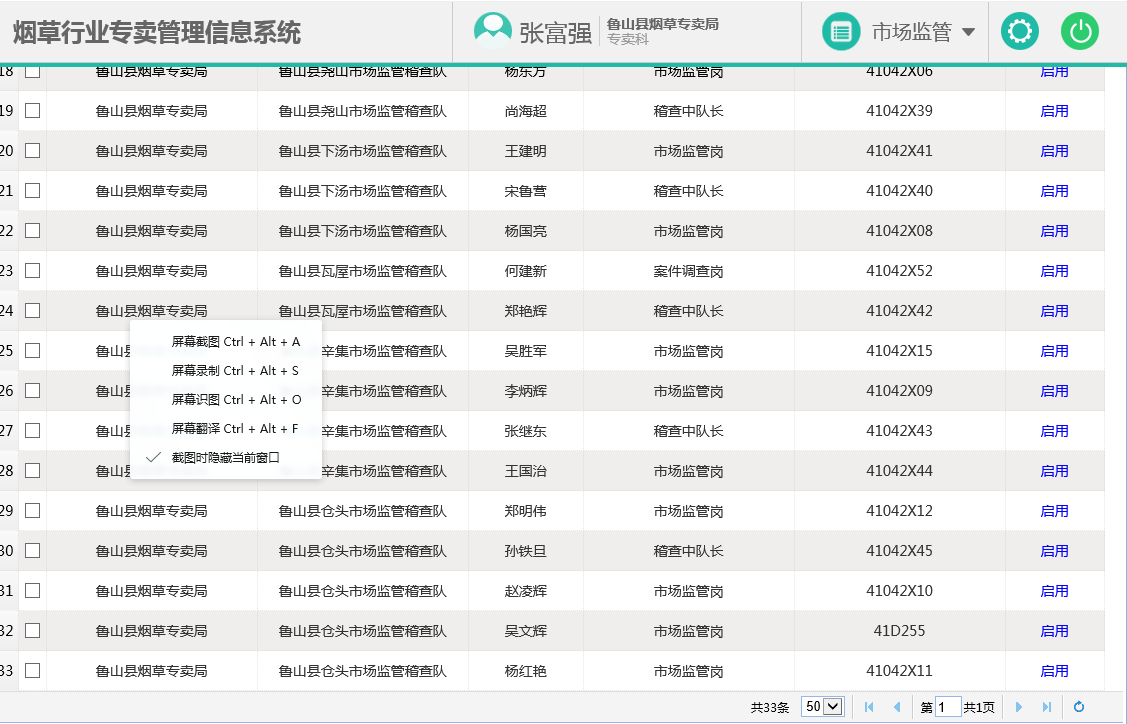Click the user avatar icon beside 张富强
The image size is (1127, 724).
tap(492, 32)
